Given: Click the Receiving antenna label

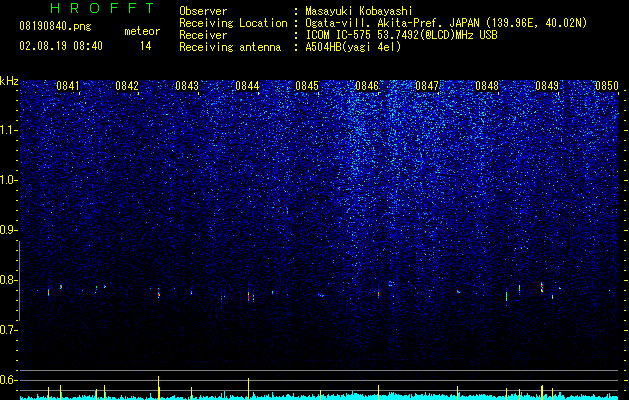Looking at the screenshot, I should pyautogui.click(x=230, y=47).
